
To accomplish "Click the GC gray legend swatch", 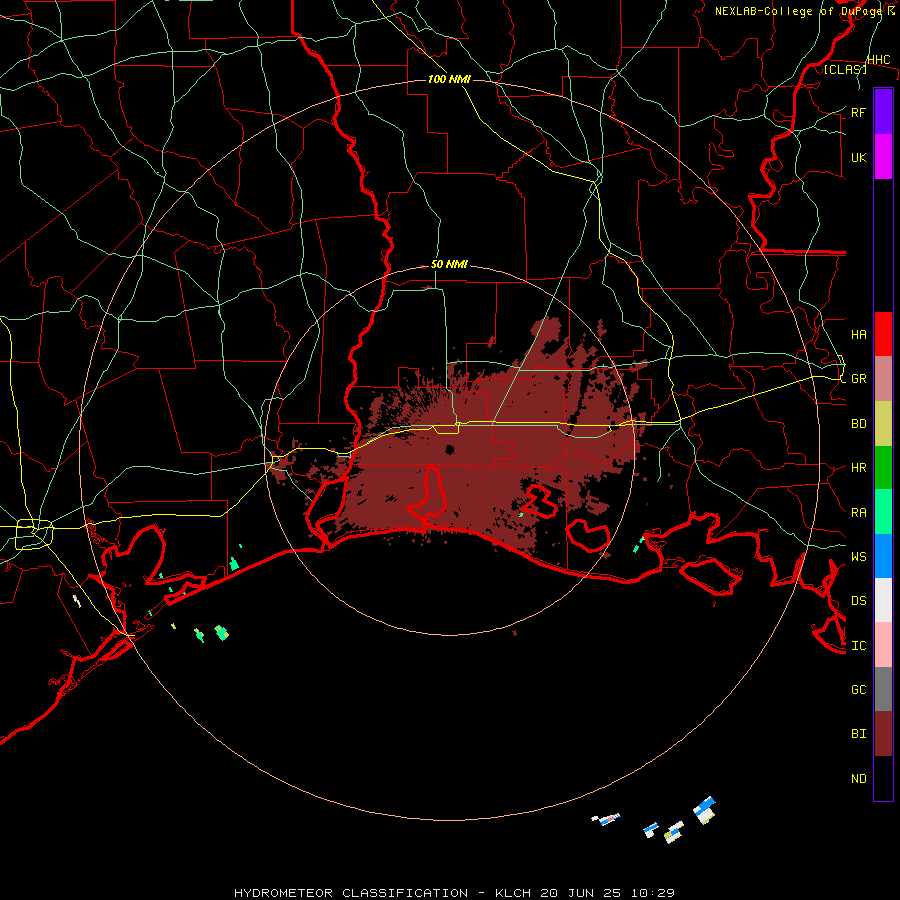I will [883, 689].
